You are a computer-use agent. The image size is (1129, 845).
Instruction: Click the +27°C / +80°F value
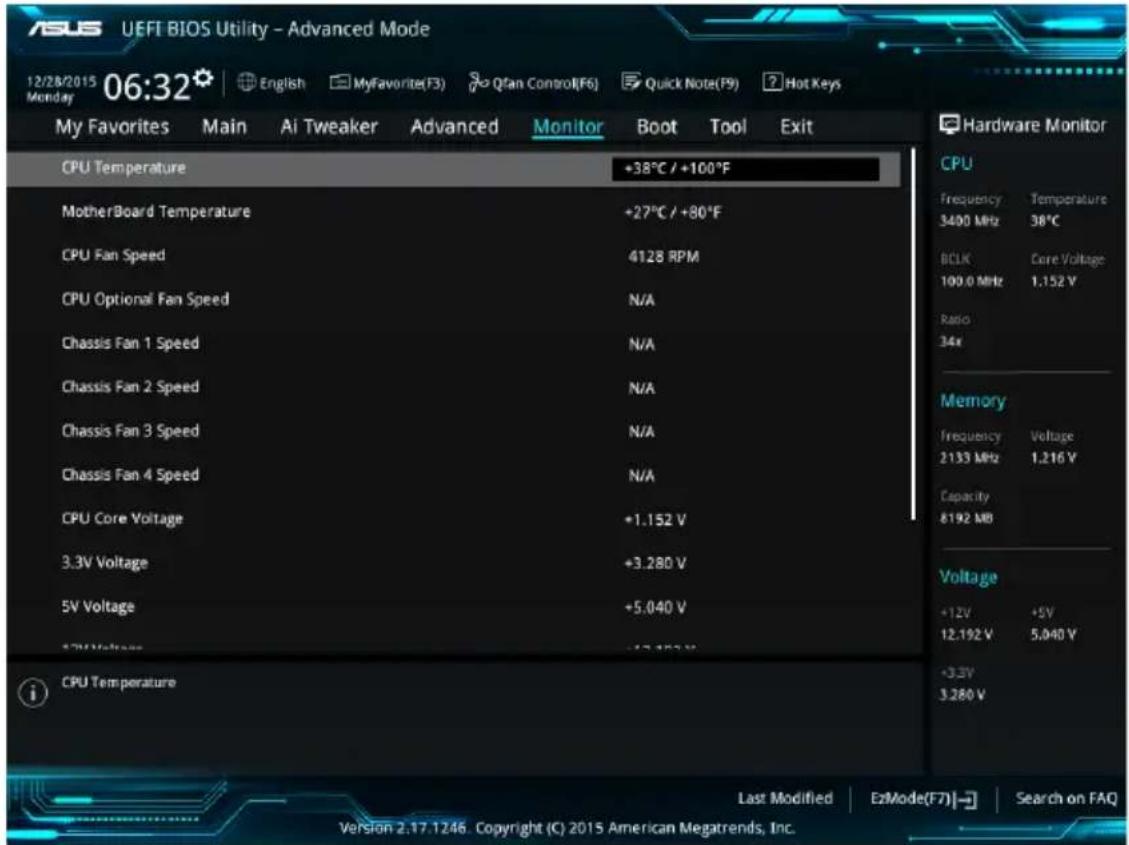pos(673,212)
